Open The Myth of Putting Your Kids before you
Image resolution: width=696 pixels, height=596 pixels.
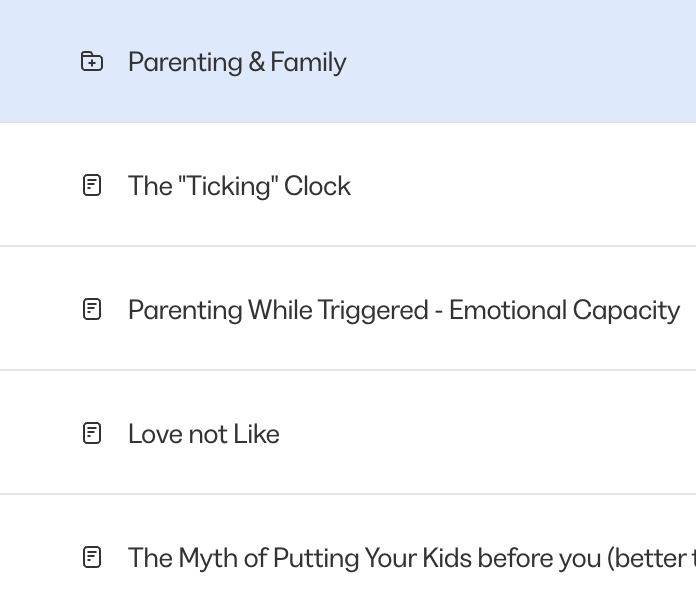(412, 558)
